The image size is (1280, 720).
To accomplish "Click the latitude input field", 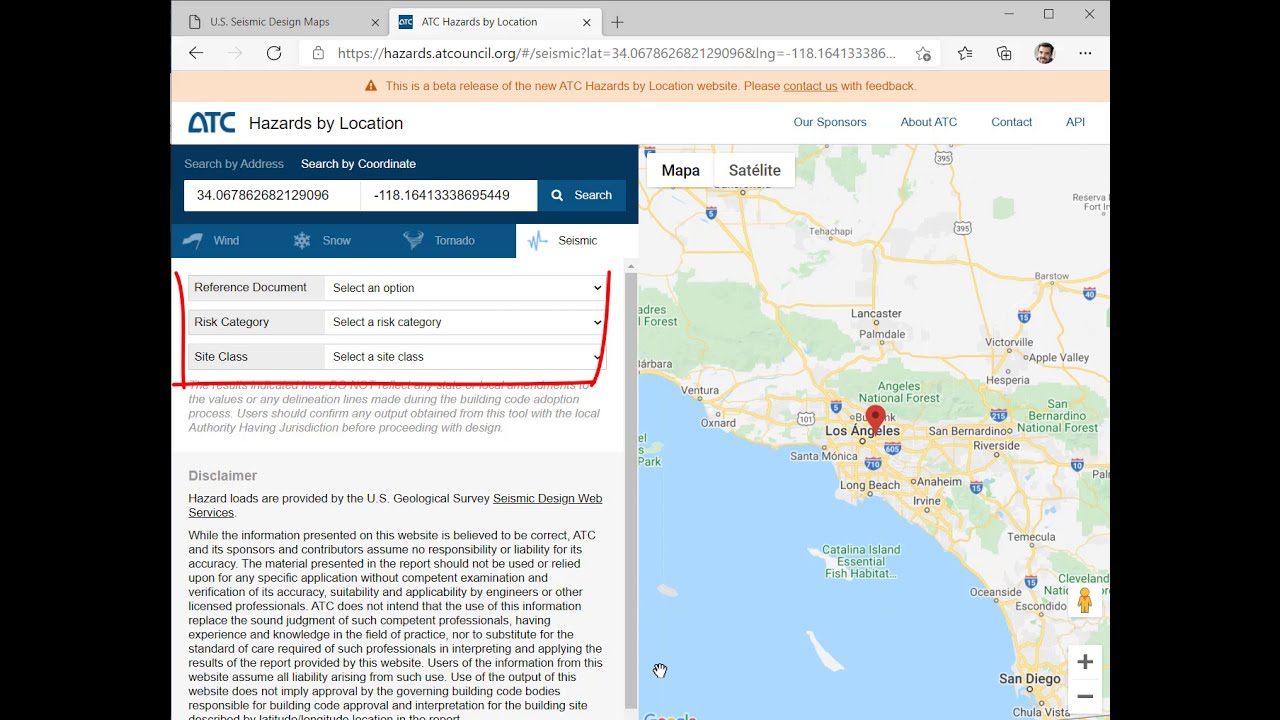I will coord(272,195).
